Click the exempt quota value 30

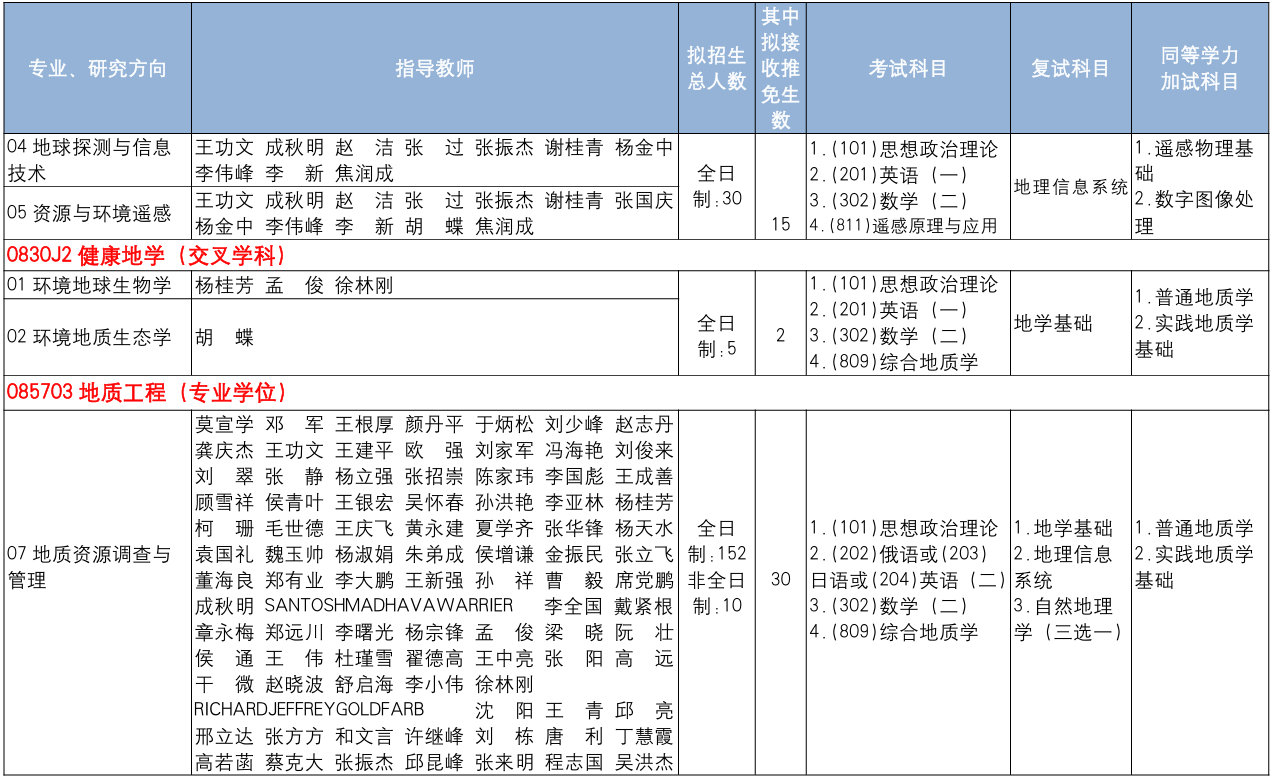coord(781,580)
